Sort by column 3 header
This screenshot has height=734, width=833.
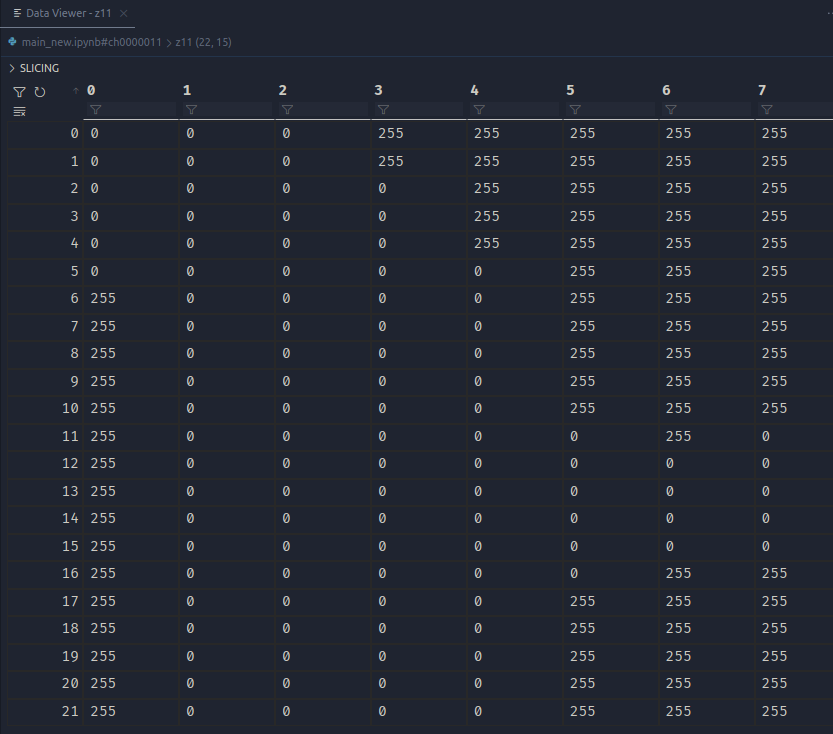click(378, 90)
